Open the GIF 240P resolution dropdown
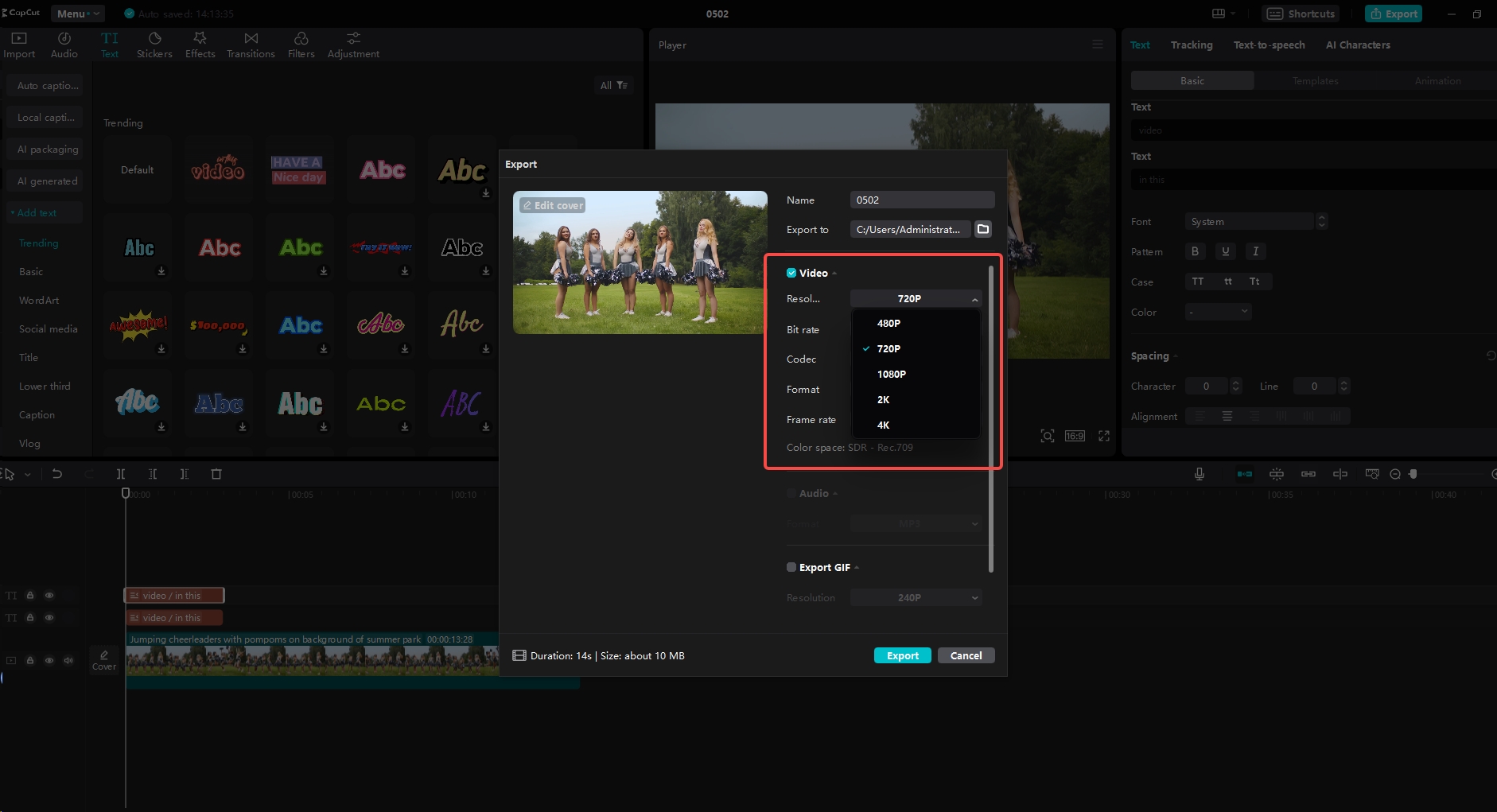1497x812 pixels. 916,597
